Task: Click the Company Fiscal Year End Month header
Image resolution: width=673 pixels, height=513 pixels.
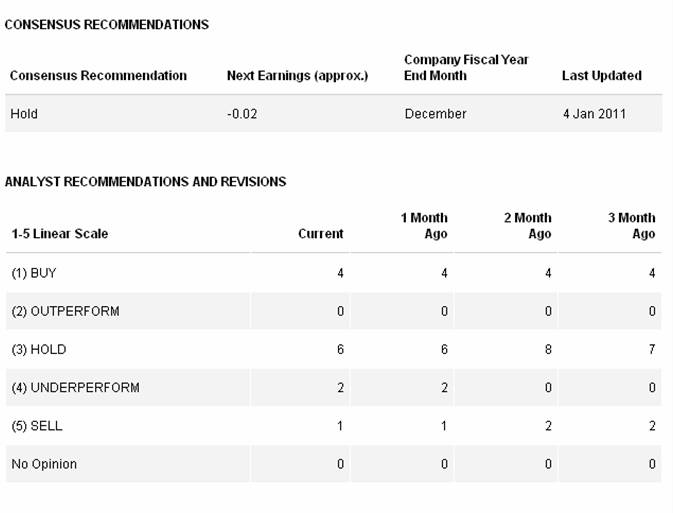Action: (466, 68)
